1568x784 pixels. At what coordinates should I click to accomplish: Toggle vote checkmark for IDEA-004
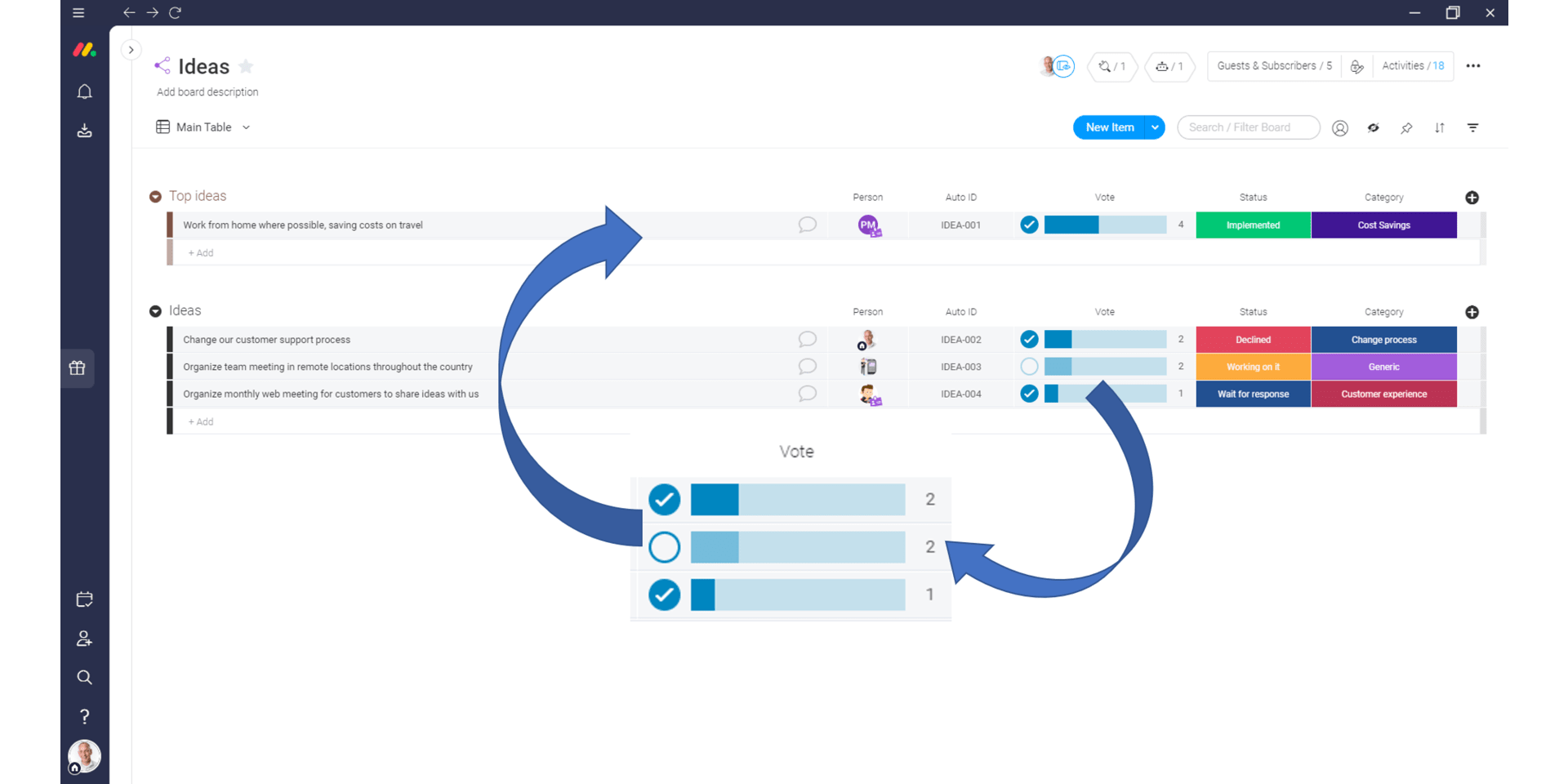point(1029,394)
